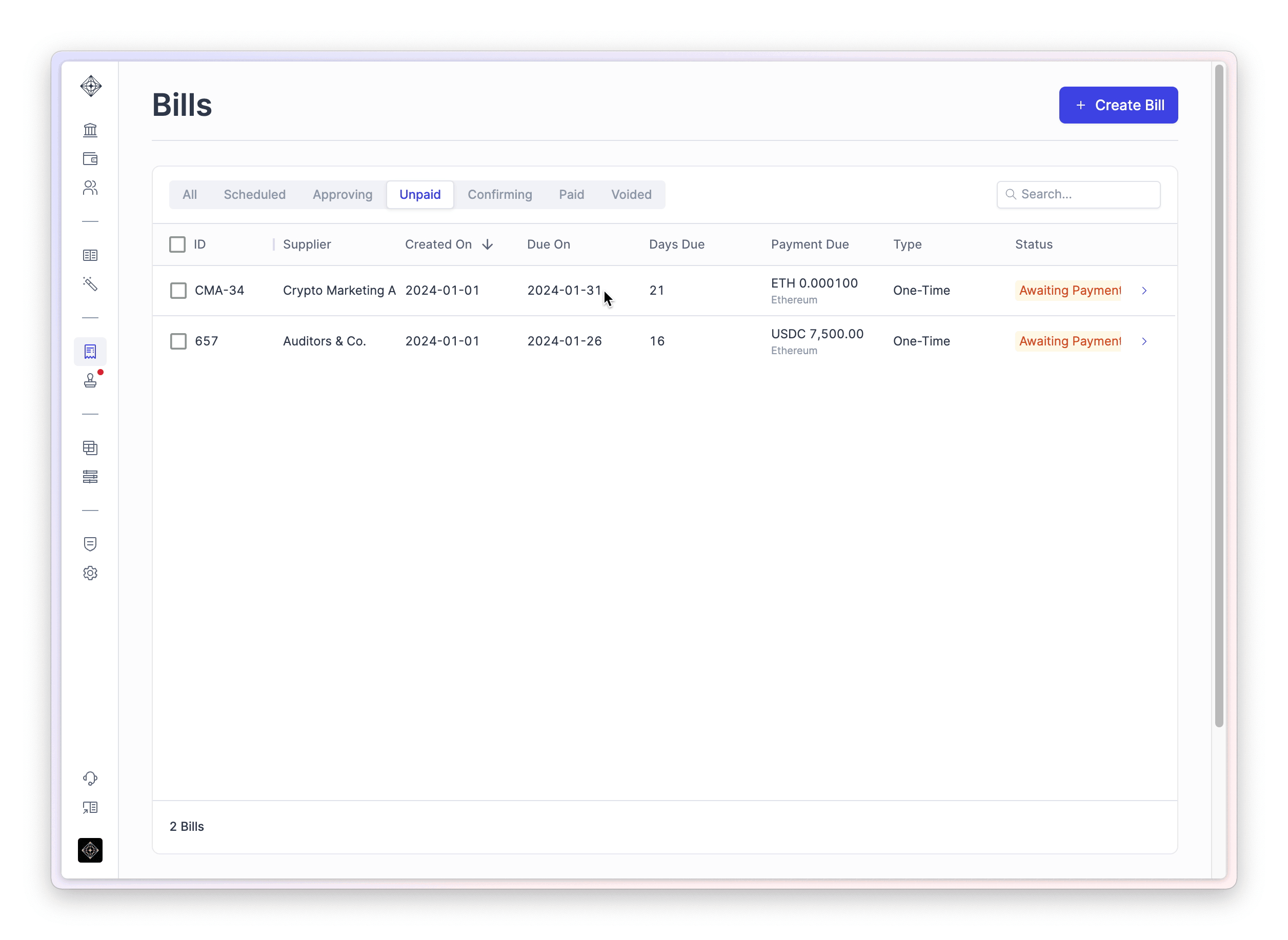Screen dimensions: 1288x940
Task: Toggle Created On sort arrow
Action: click(x=487, y=244)
